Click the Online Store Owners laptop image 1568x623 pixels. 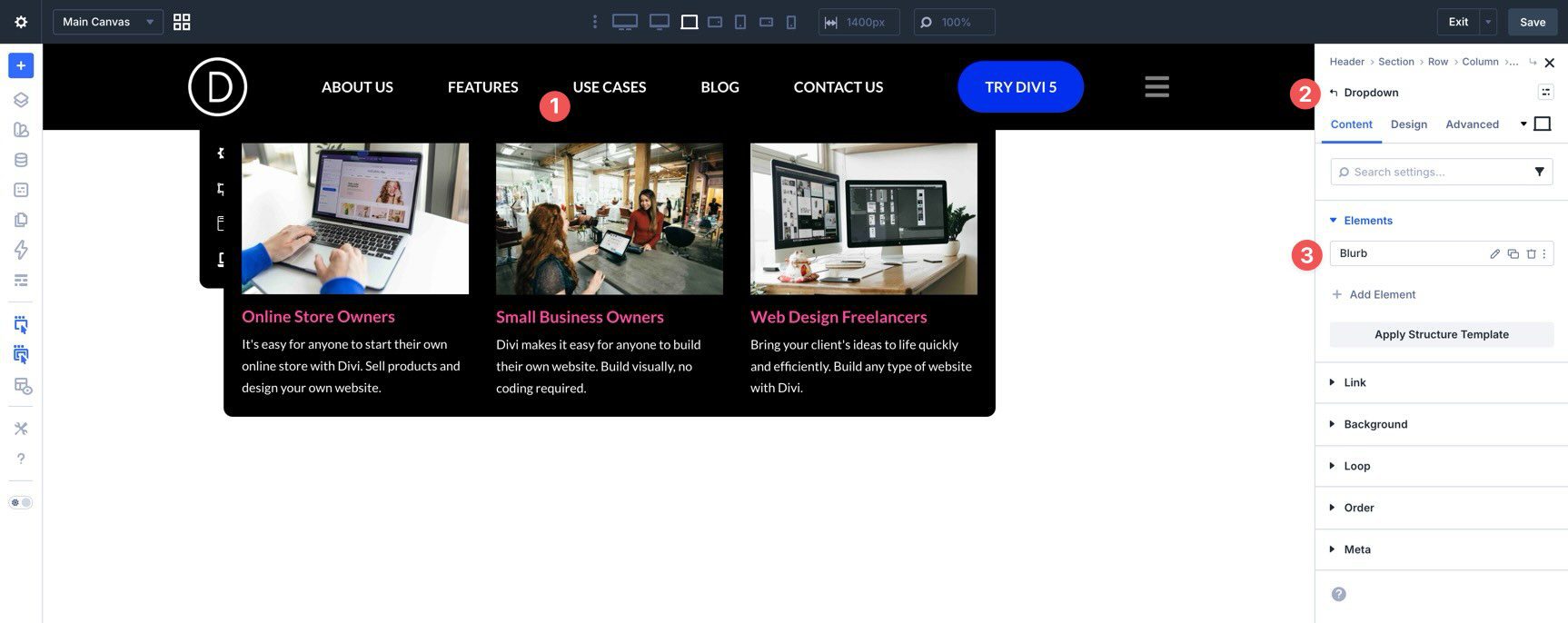point(355,219)
